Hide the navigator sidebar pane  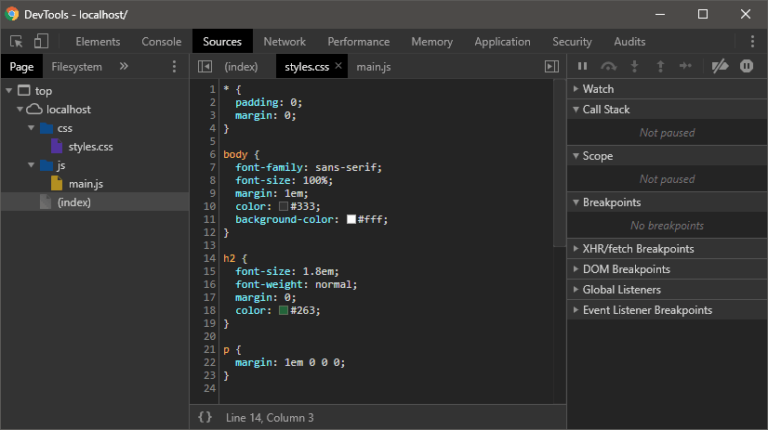pos(205,67)
